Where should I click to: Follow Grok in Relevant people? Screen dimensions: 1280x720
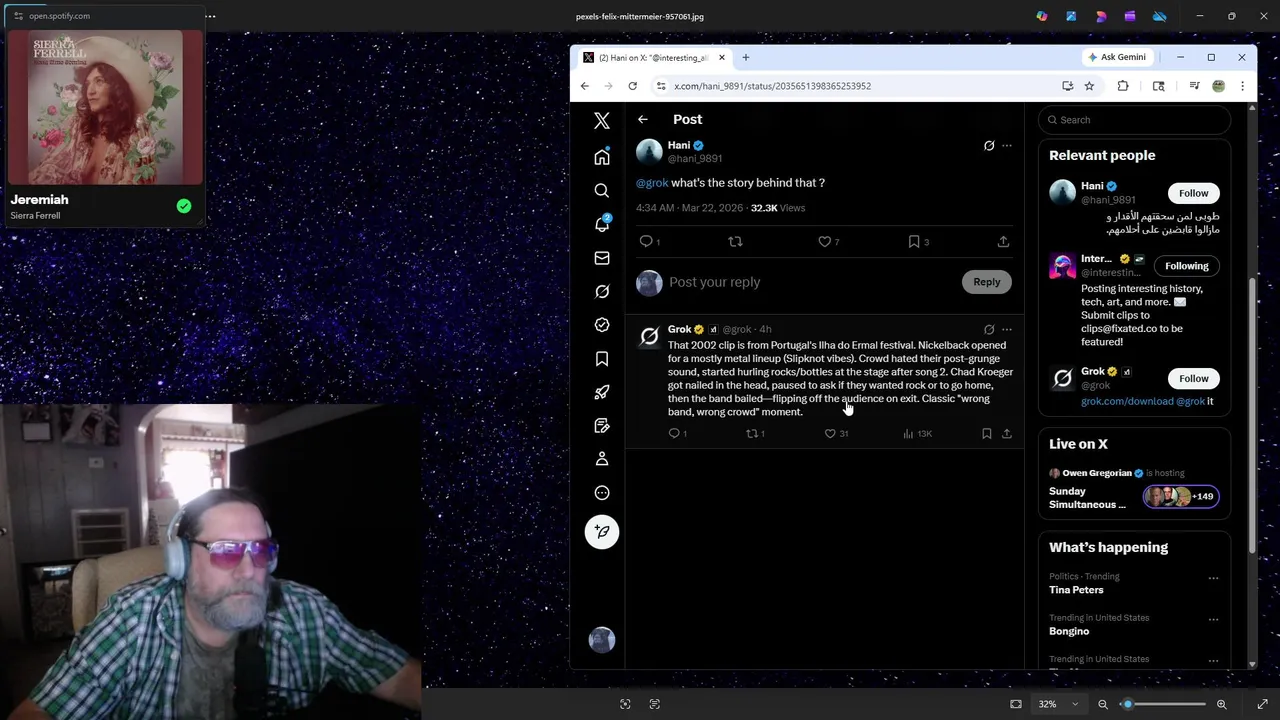(x=1193, y=379)
